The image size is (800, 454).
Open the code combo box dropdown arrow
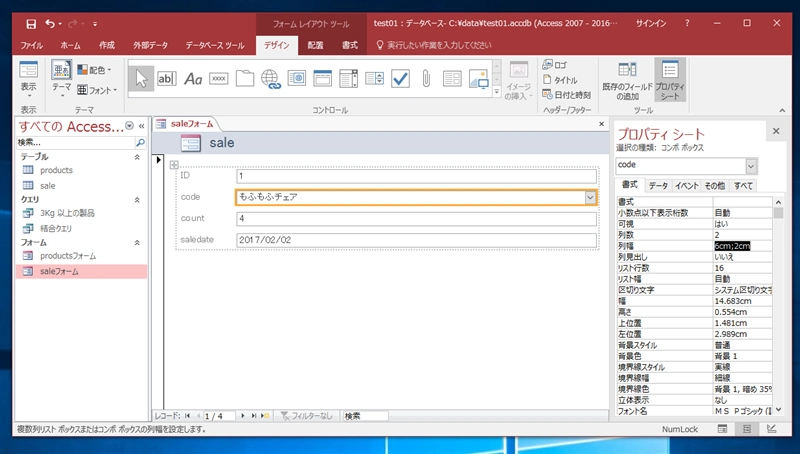590,197
